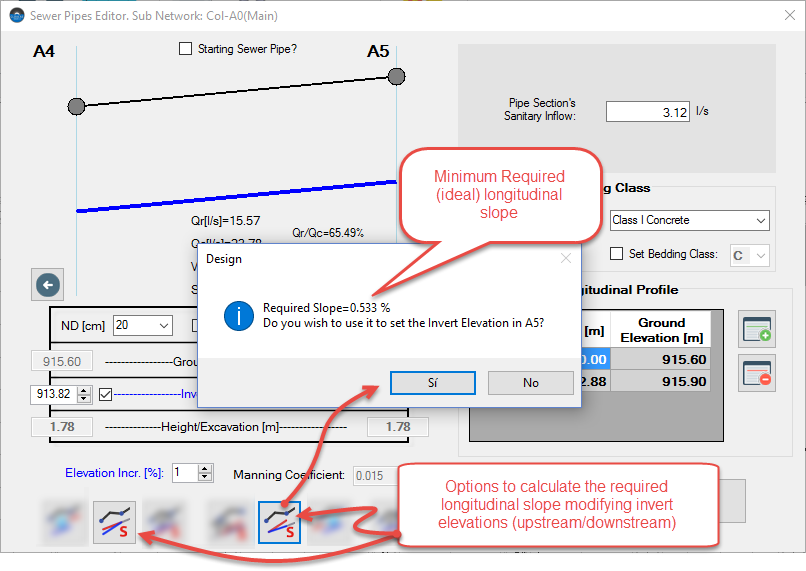Close the Design dialog with X
806x571 pixels.
coord(565,258)
